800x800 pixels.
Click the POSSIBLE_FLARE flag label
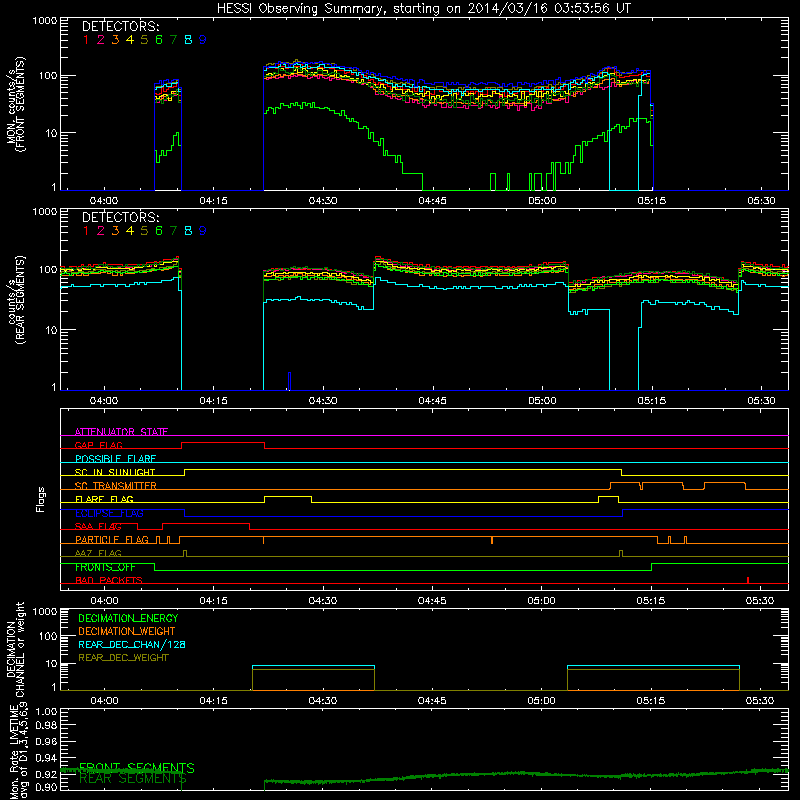pyautogui.click(x=115, y=459)
